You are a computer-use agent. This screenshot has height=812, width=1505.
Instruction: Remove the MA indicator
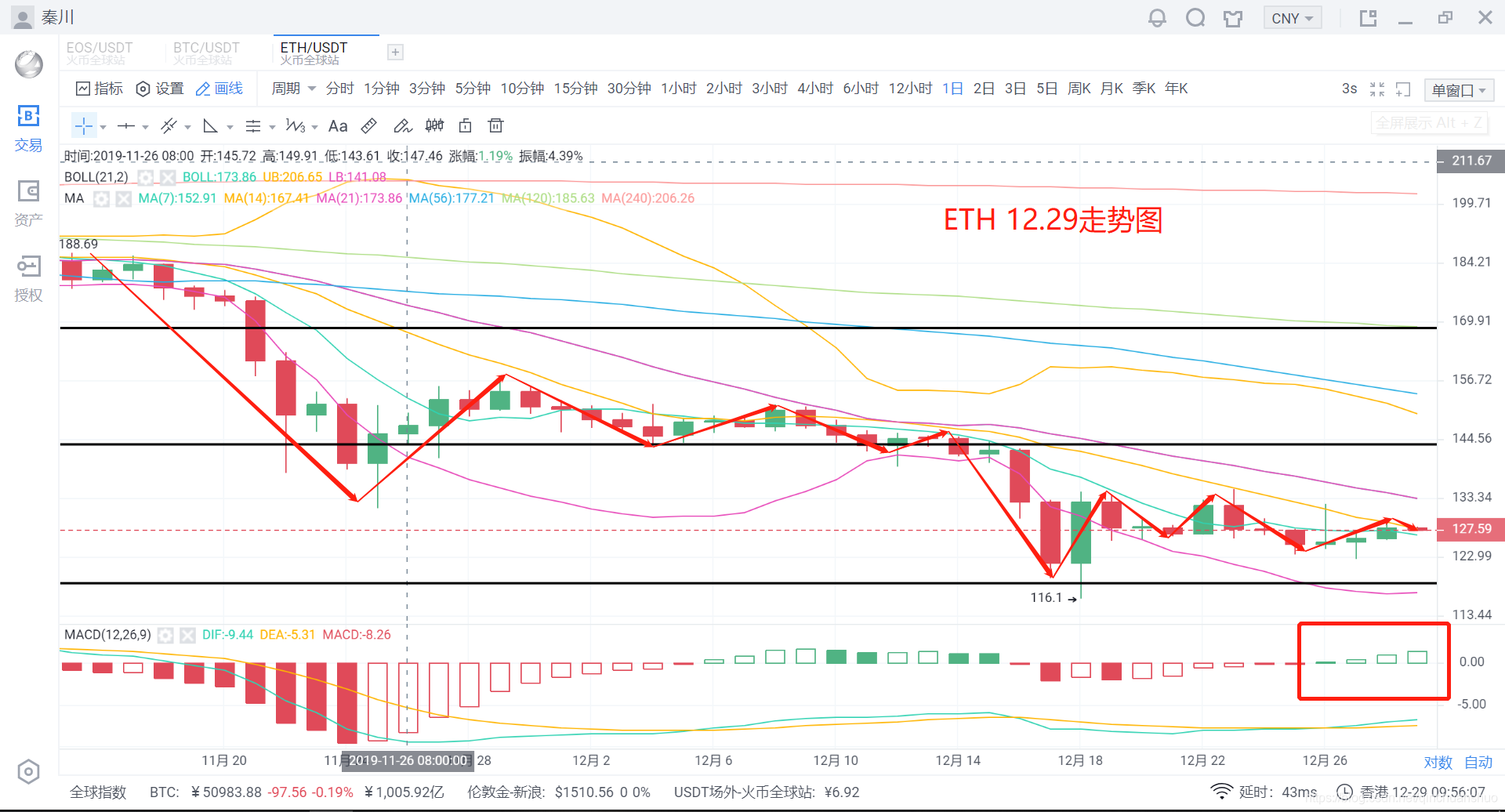[x=123, y=199]
